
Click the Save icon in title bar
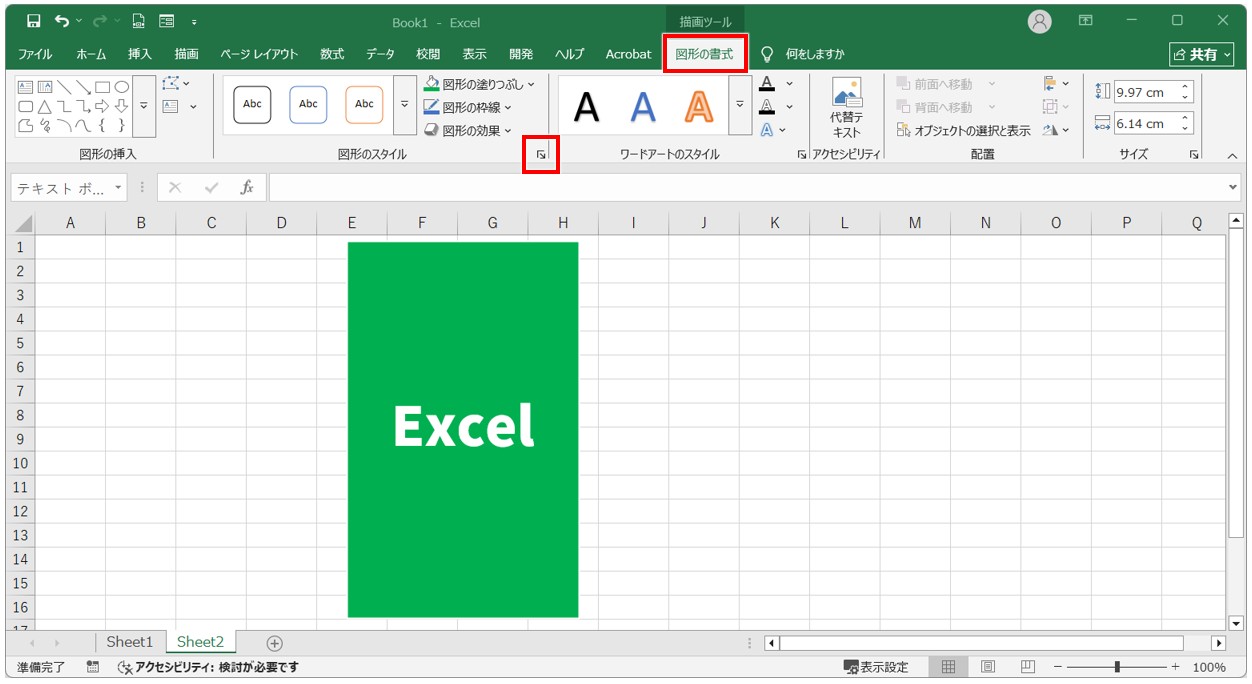[x=33, y=21]
